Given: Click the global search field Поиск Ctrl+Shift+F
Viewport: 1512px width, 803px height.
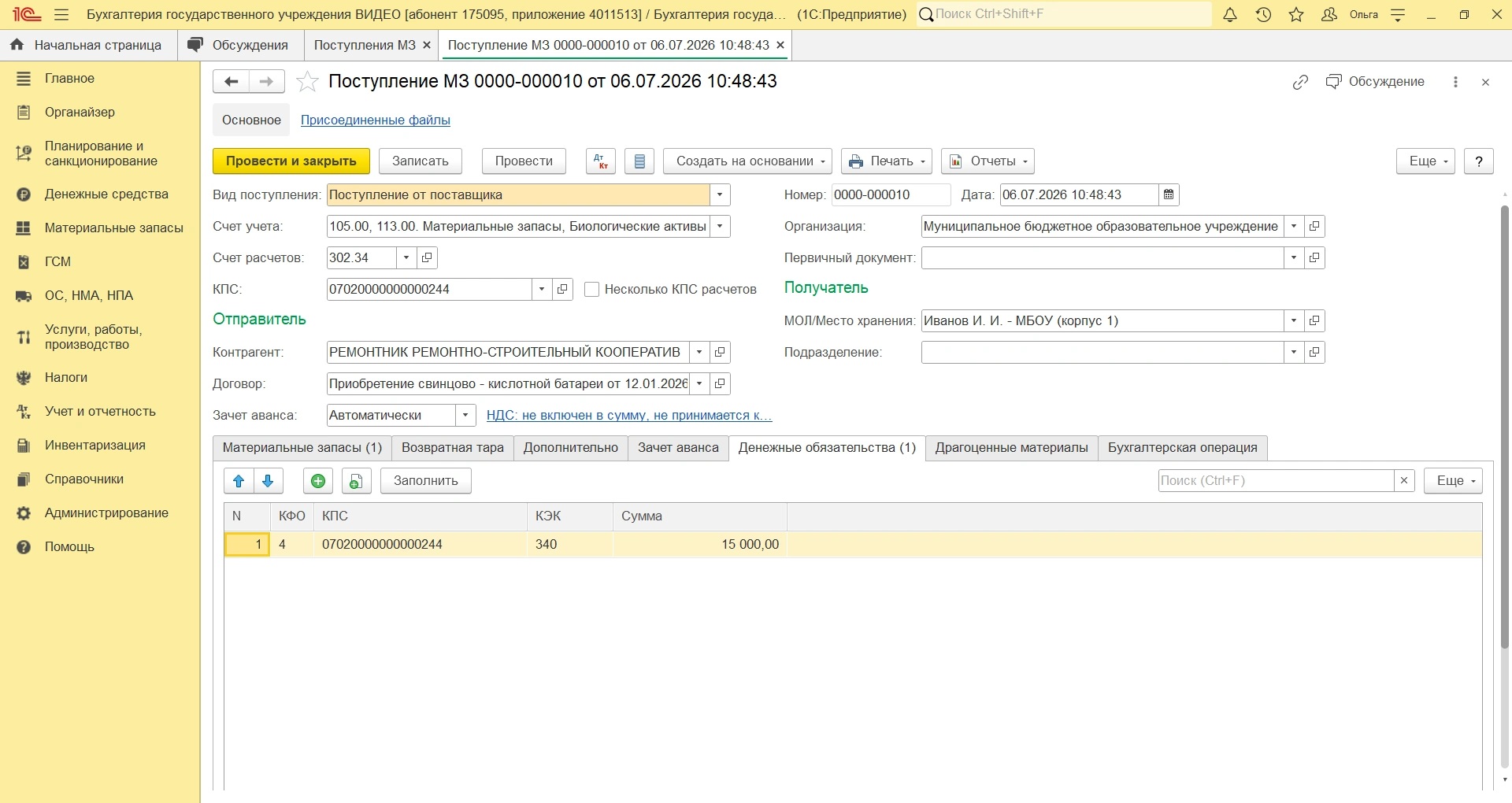Looking at the screenshot, I should pos(1065,14).
